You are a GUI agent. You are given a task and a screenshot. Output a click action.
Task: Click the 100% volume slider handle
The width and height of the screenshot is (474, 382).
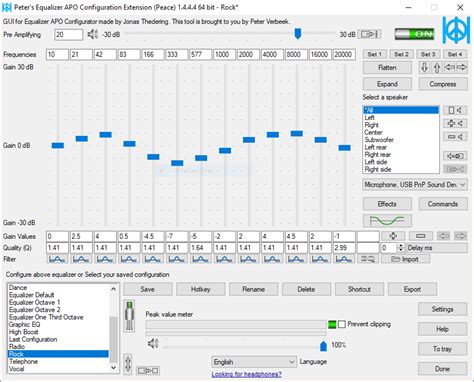323,345
